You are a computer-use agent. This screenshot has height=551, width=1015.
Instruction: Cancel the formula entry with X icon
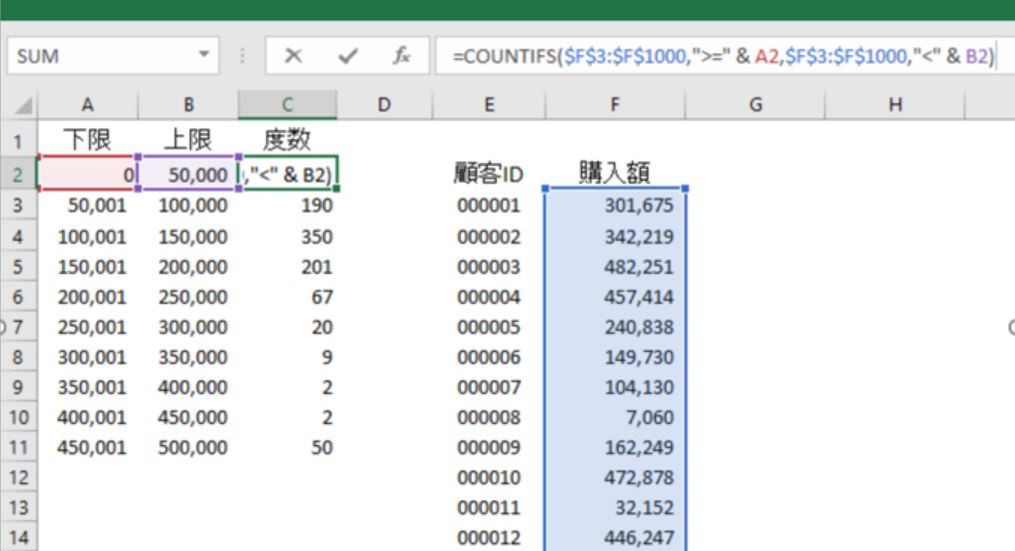[293, 56]
